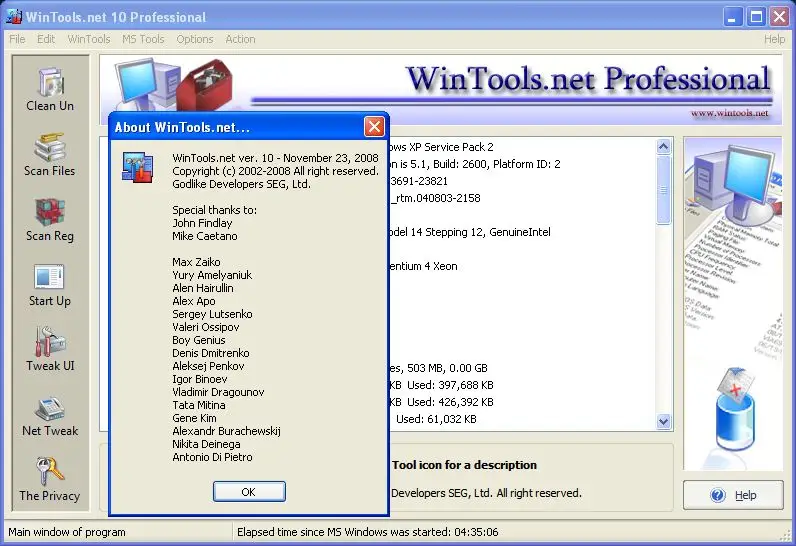796x546 pixels.
Task: Click the WinTools.net title bar app icon
Action: (x=14, y=17)
